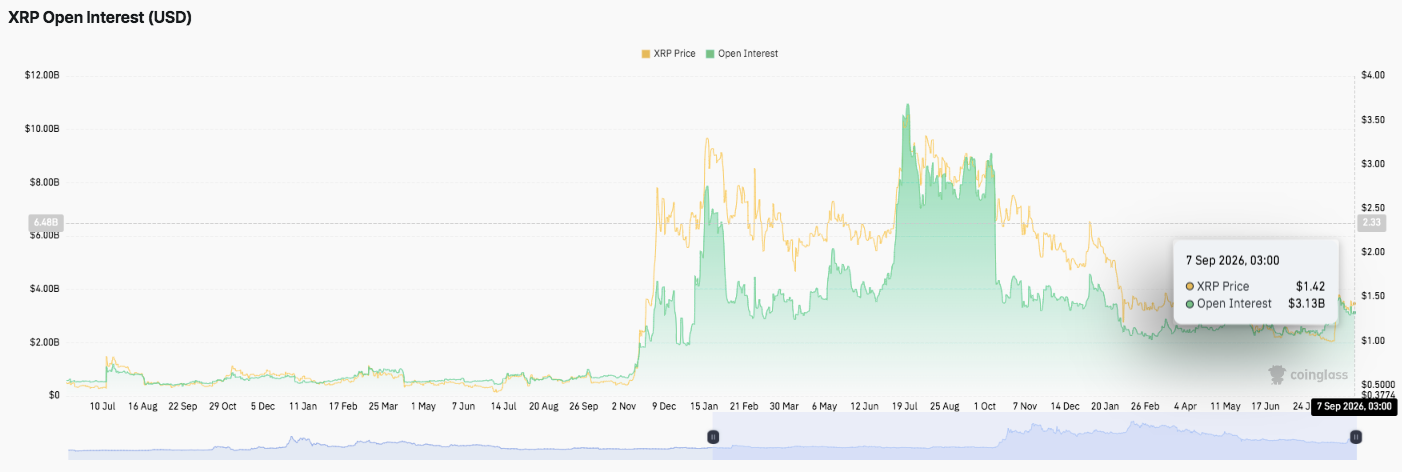Click the $2.00B left axis label
Image resolution: width=1402 pixels, height=472 pixels.
tap(44, 342)
